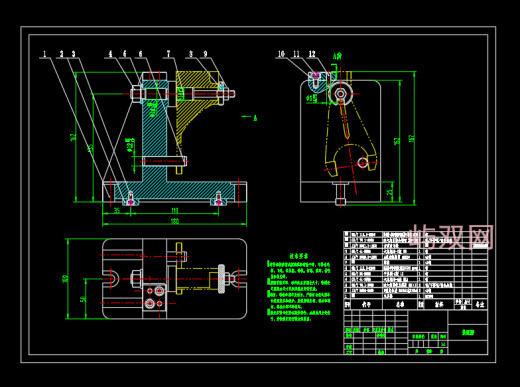The height and width of the screenshot is (387, 520).
Task: Click part balloon number 1
Action: 44,54
